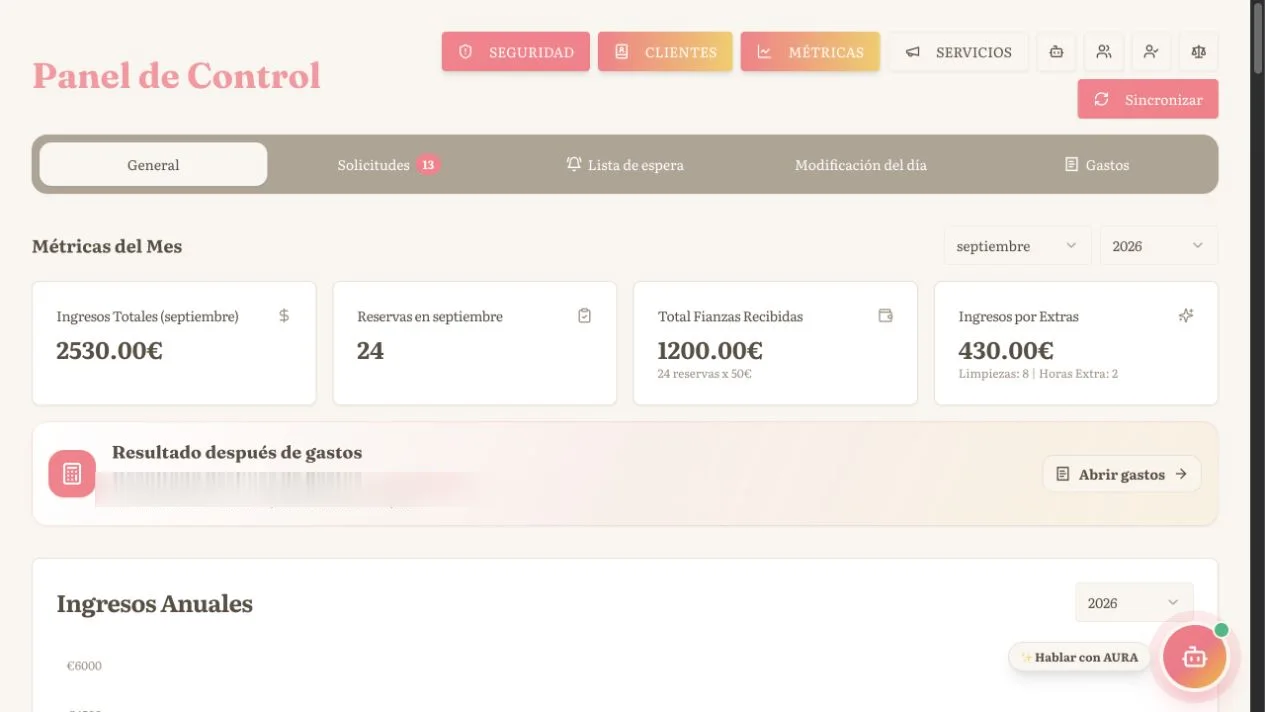This screenshot has width=1265, height=712.
Task: Open the 2026 year dropdown for Métricas del Mes
Action: [1159, 246]
